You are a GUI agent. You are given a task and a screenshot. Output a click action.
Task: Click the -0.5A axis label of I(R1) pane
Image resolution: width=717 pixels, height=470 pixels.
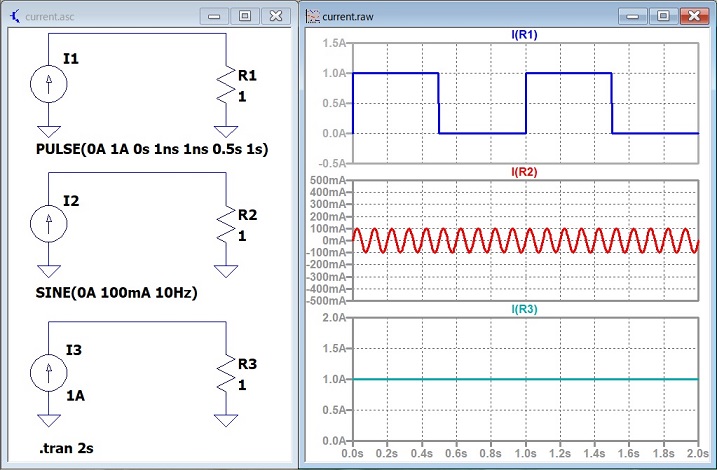(x=333, y=163)
